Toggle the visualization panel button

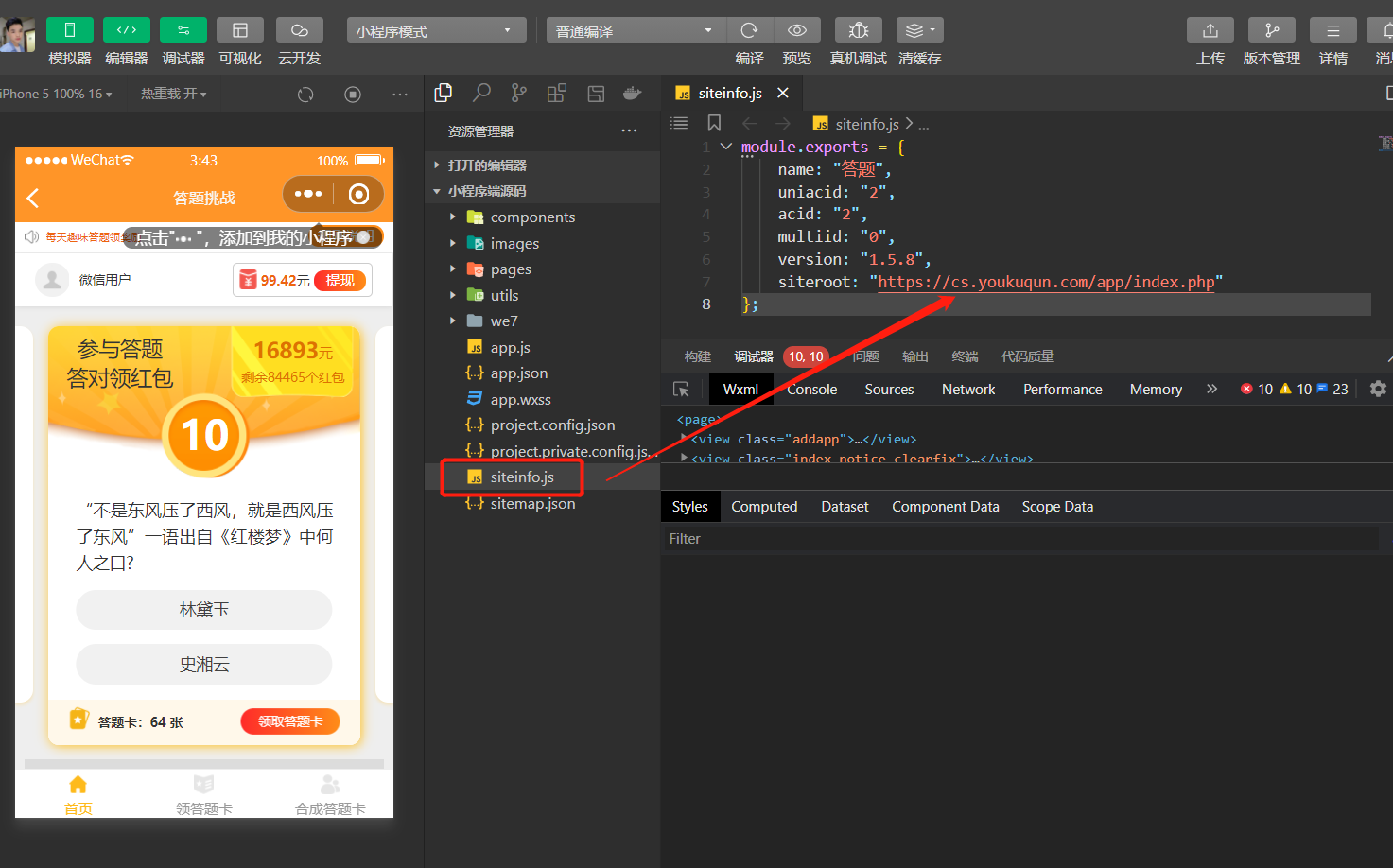[x=240, y=30]
